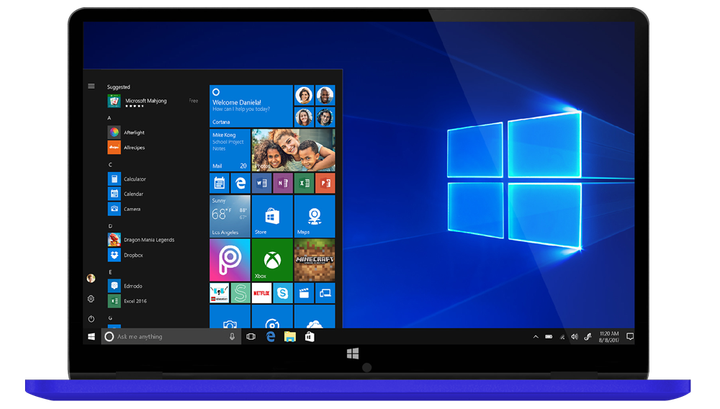The height and width of the screenshot is (409, 720).
Task: Click the Cortana Welcome Daniela tile
Action: tap(251, 106)
